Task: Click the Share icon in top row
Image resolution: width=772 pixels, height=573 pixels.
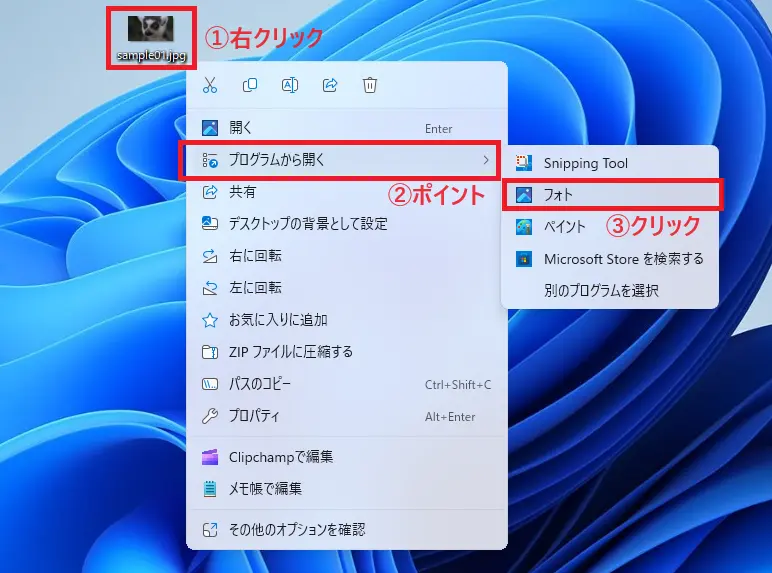Action: tap(330, 86)
